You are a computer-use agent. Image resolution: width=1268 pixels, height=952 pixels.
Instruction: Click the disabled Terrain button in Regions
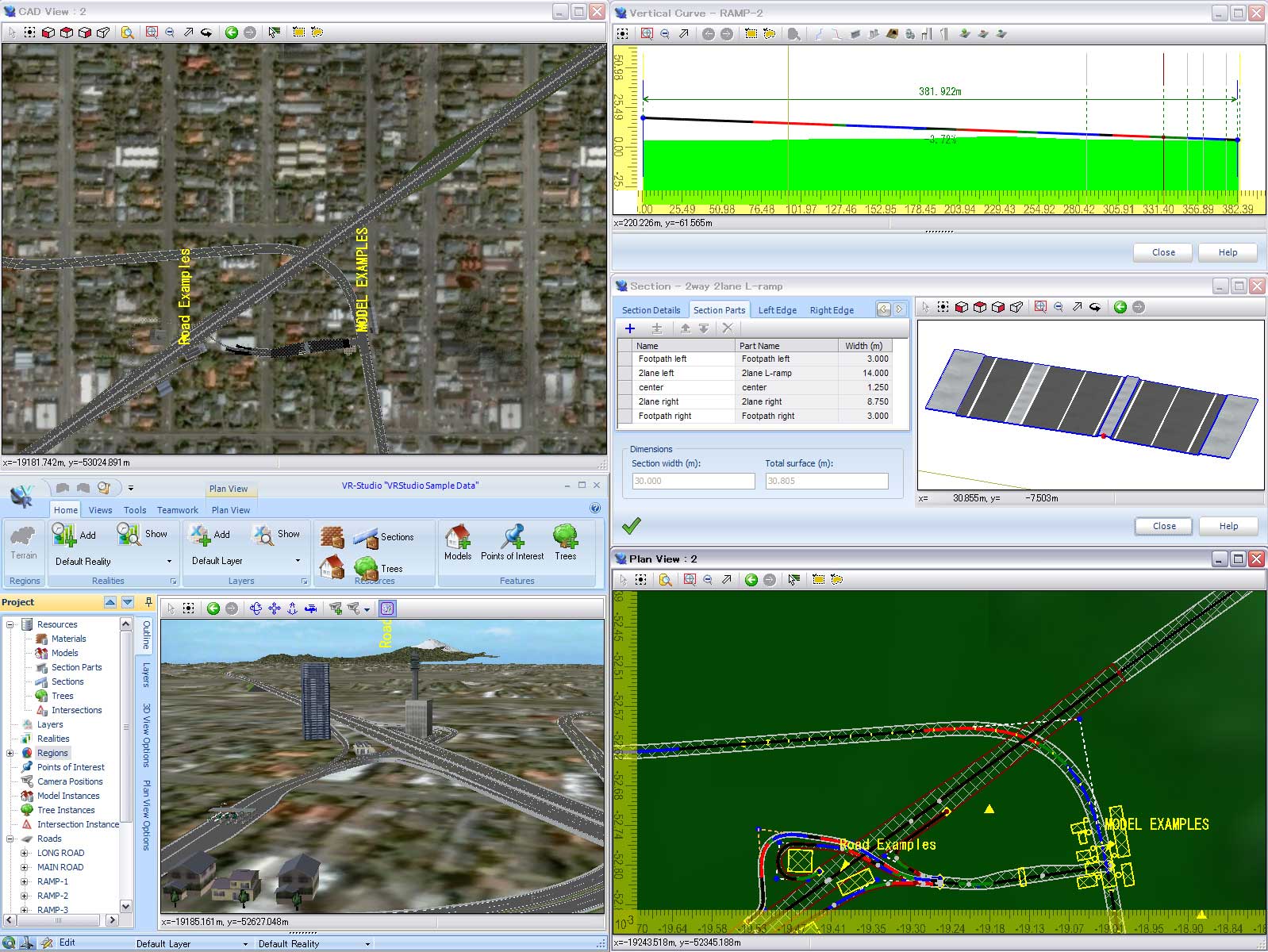pos(24,541)
